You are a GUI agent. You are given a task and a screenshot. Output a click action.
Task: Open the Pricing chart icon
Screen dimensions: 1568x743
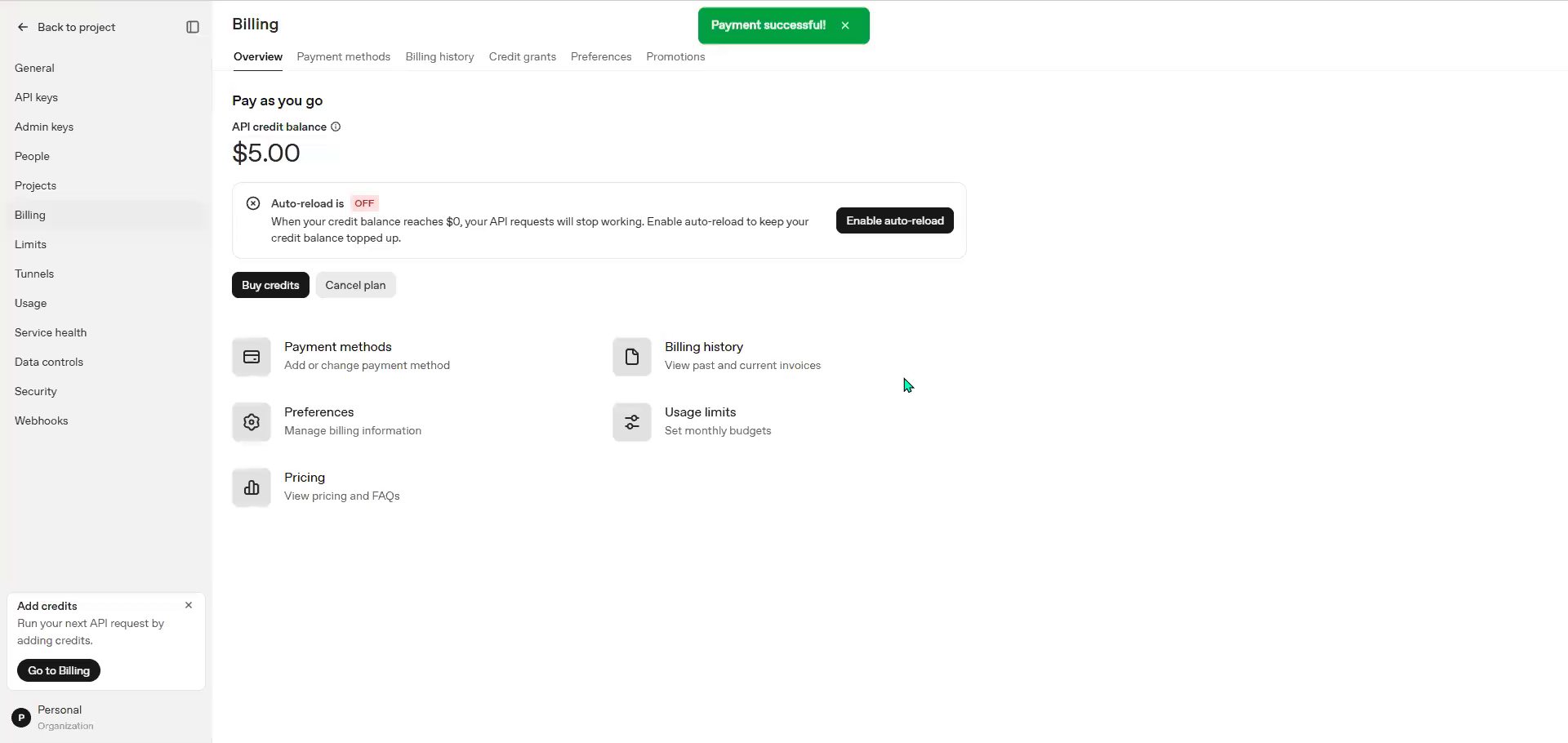(x=252, y=487)
